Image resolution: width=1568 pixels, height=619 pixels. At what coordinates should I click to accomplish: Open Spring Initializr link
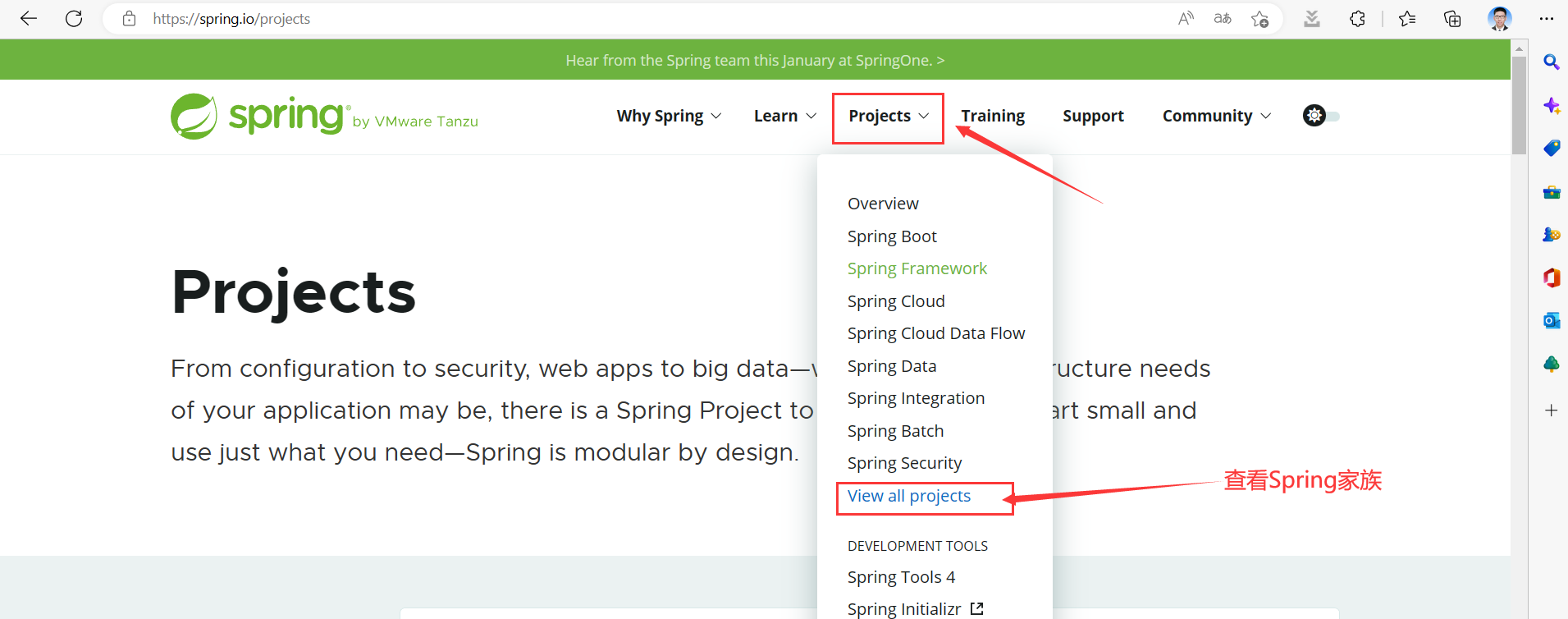pyautogui.click(x=904, y=608)
